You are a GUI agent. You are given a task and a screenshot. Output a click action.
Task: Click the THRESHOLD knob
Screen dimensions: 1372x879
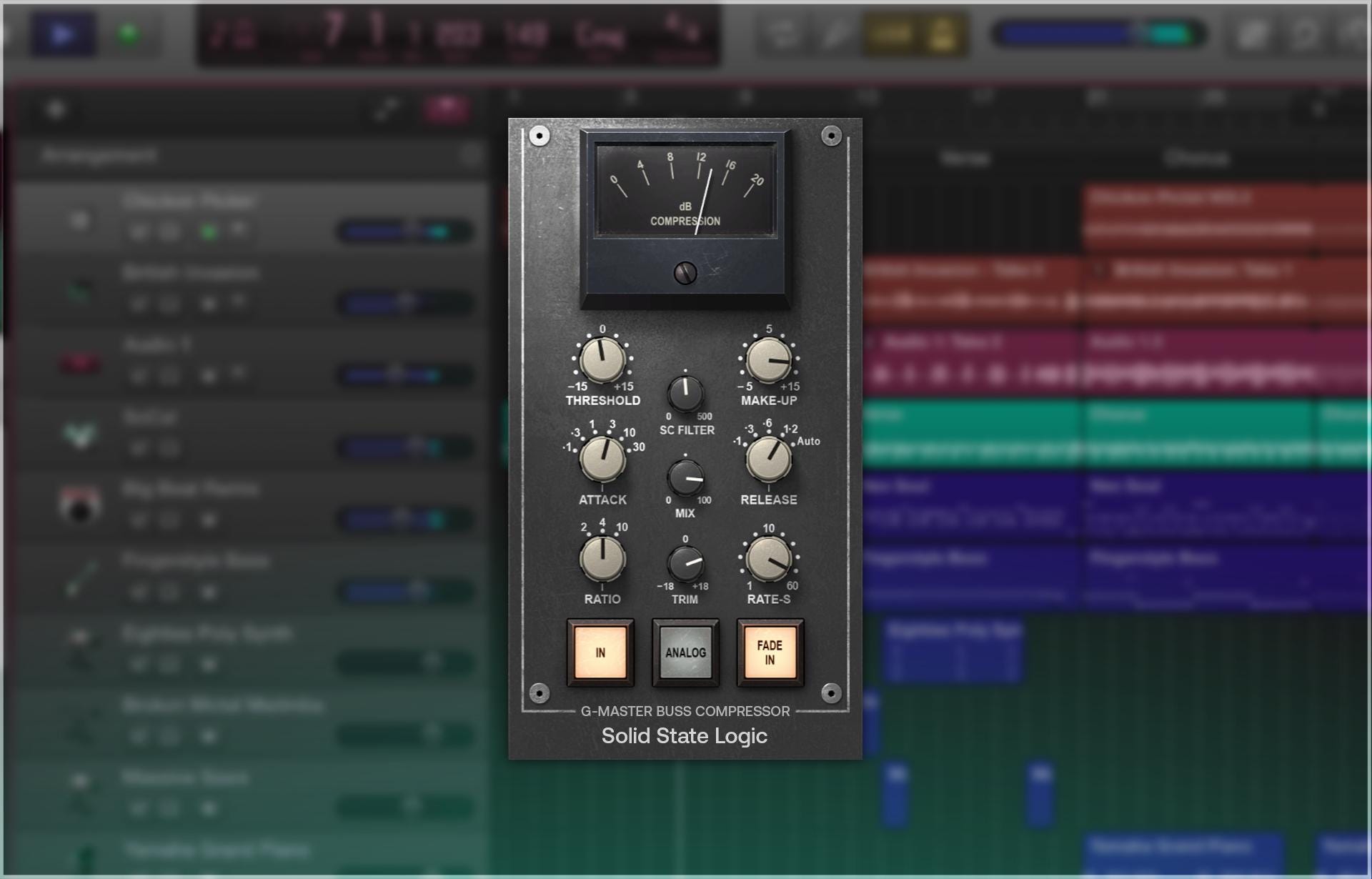tap(602, 360)
